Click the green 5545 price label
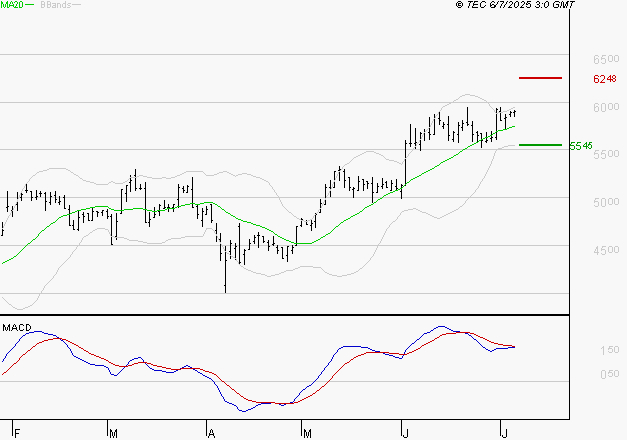The width and height of the screenshot is (627, 440). (x=580, y=146)
